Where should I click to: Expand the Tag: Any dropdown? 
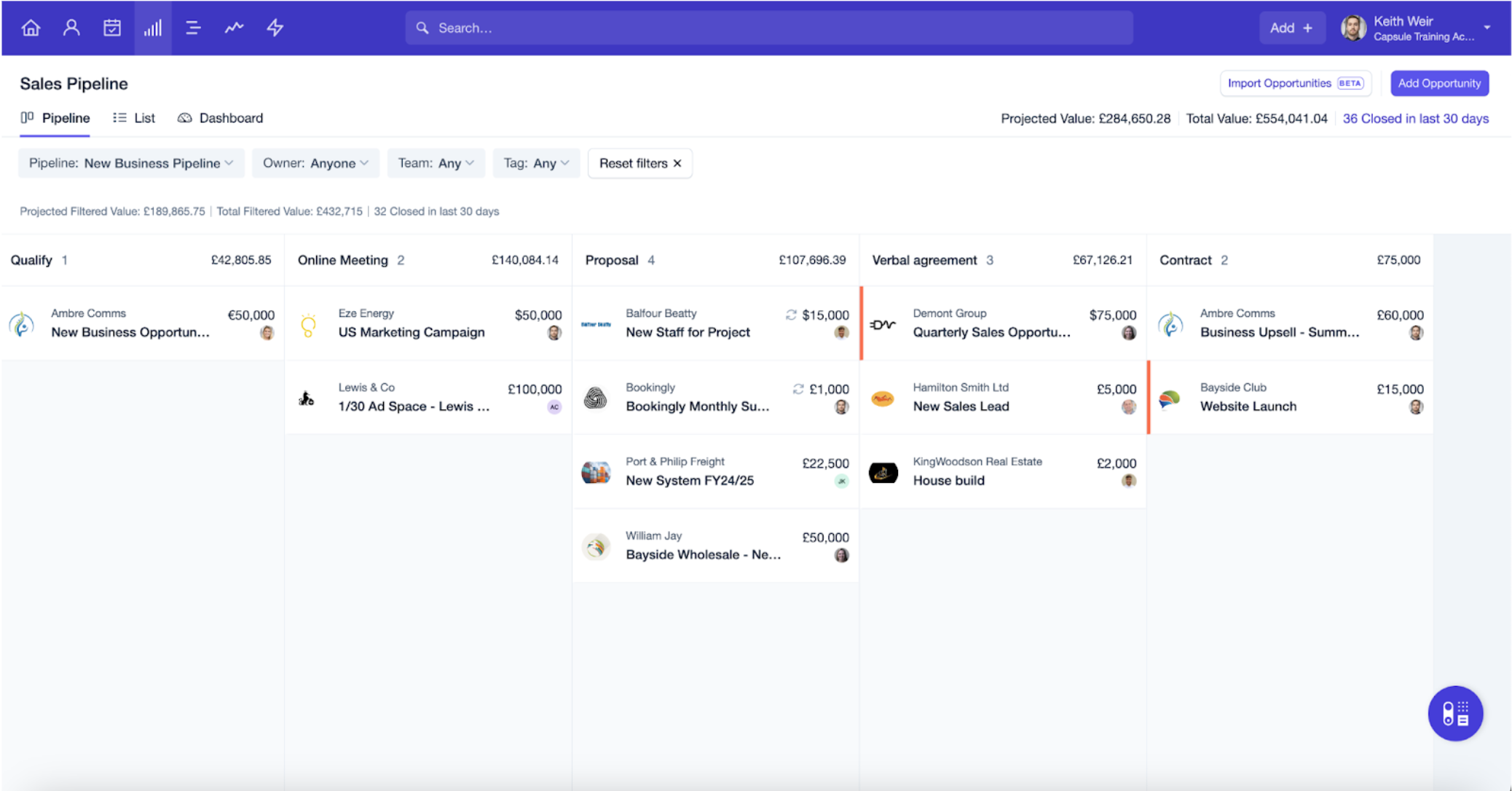pos(536,163)
